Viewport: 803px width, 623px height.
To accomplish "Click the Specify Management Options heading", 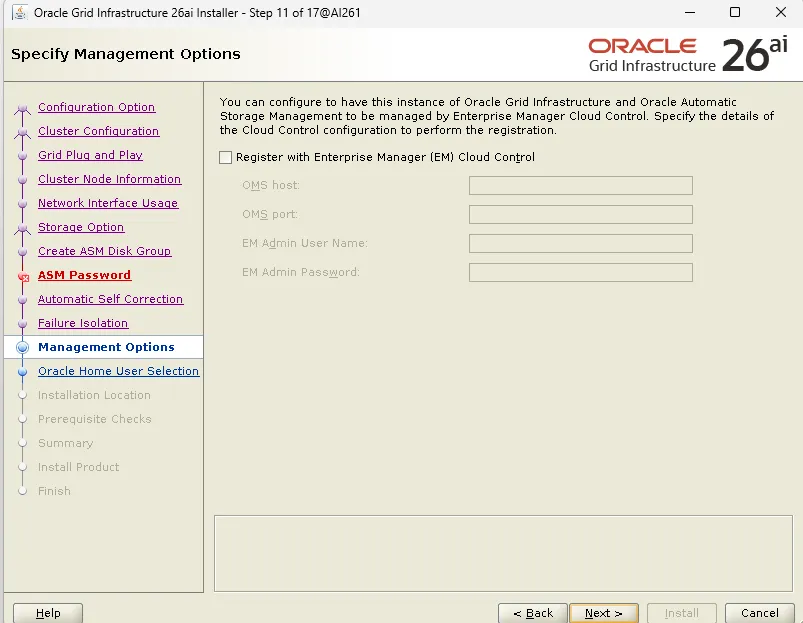I will [126, 54].
